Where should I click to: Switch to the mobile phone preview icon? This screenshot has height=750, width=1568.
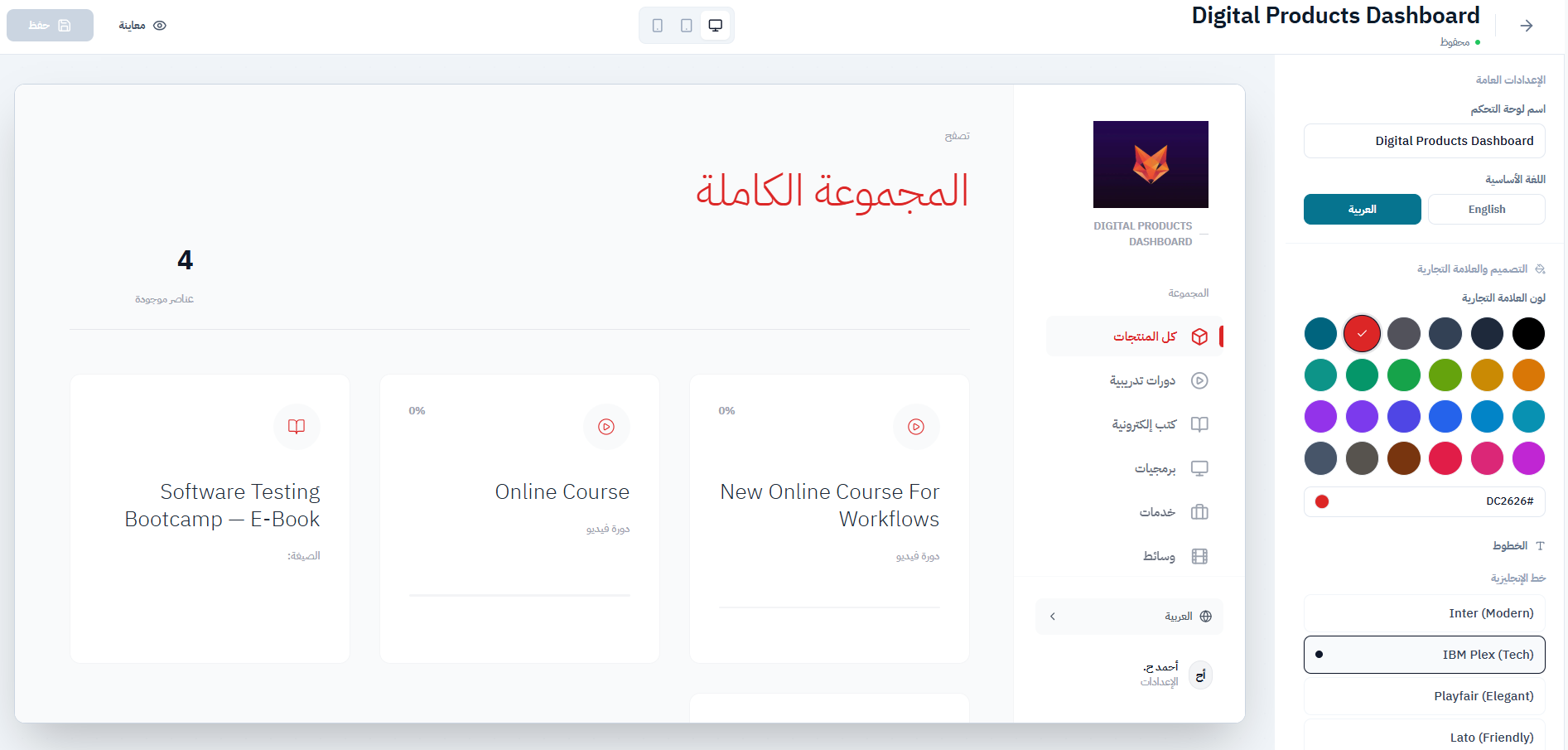click(x=658, y=26)
